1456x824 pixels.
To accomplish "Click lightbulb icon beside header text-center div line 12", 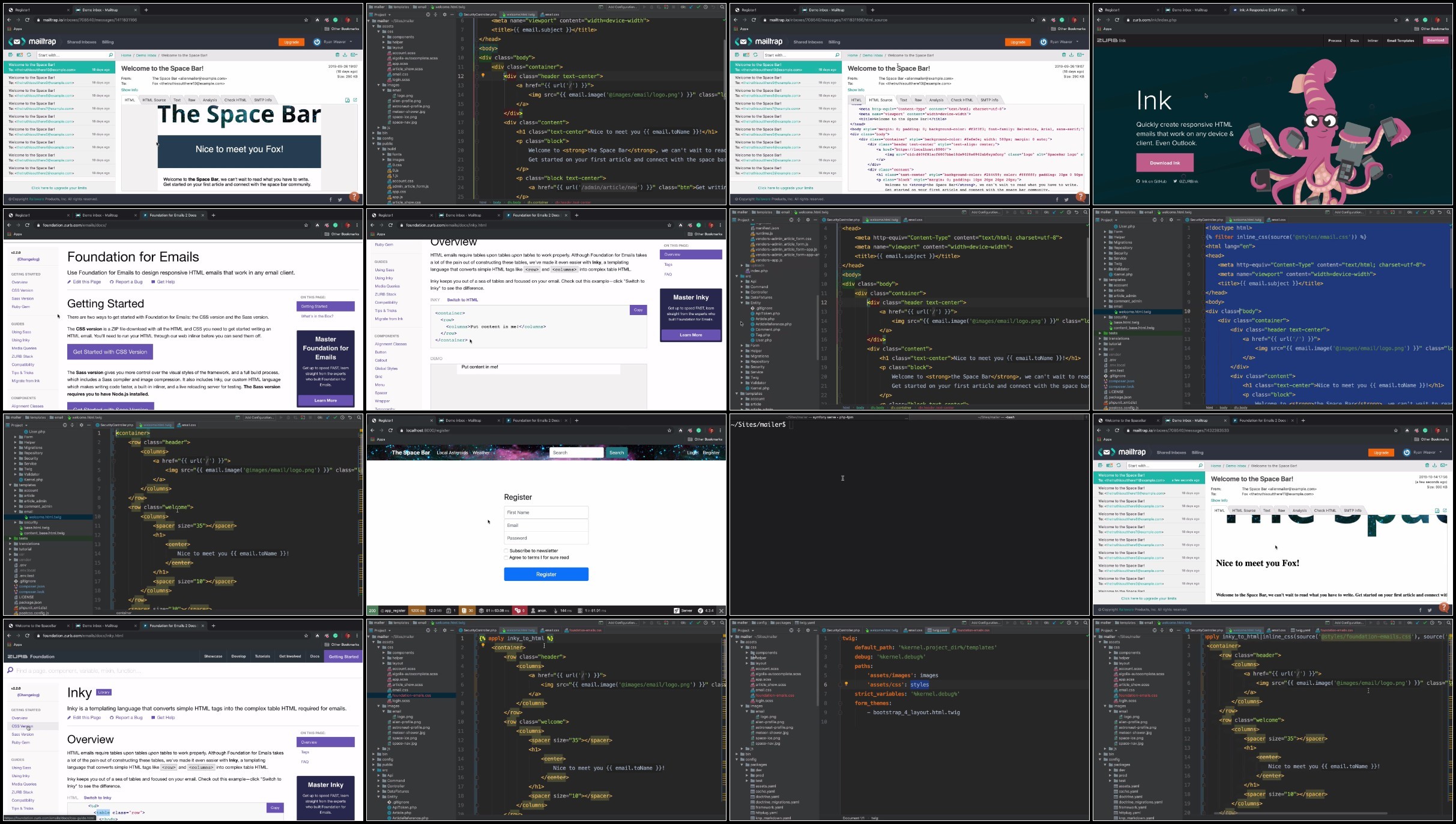I will click(x=483, y=76).
